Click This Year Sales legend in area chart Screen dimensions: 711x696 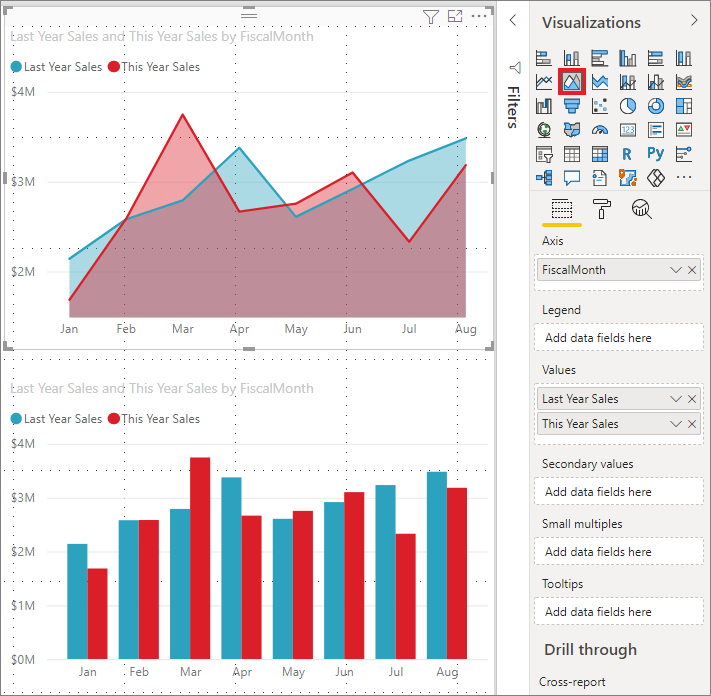tap(154, 67)
